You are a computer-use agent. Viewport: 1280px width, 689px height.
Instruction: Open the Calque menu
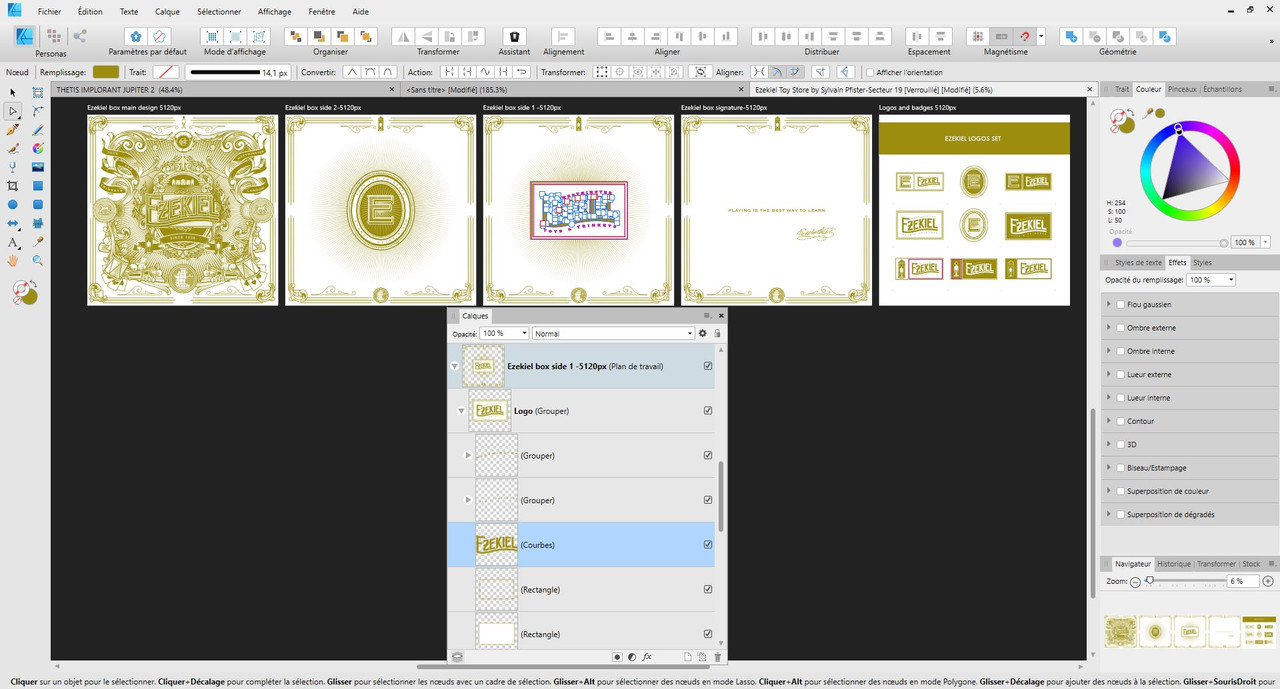pos(167,11)
